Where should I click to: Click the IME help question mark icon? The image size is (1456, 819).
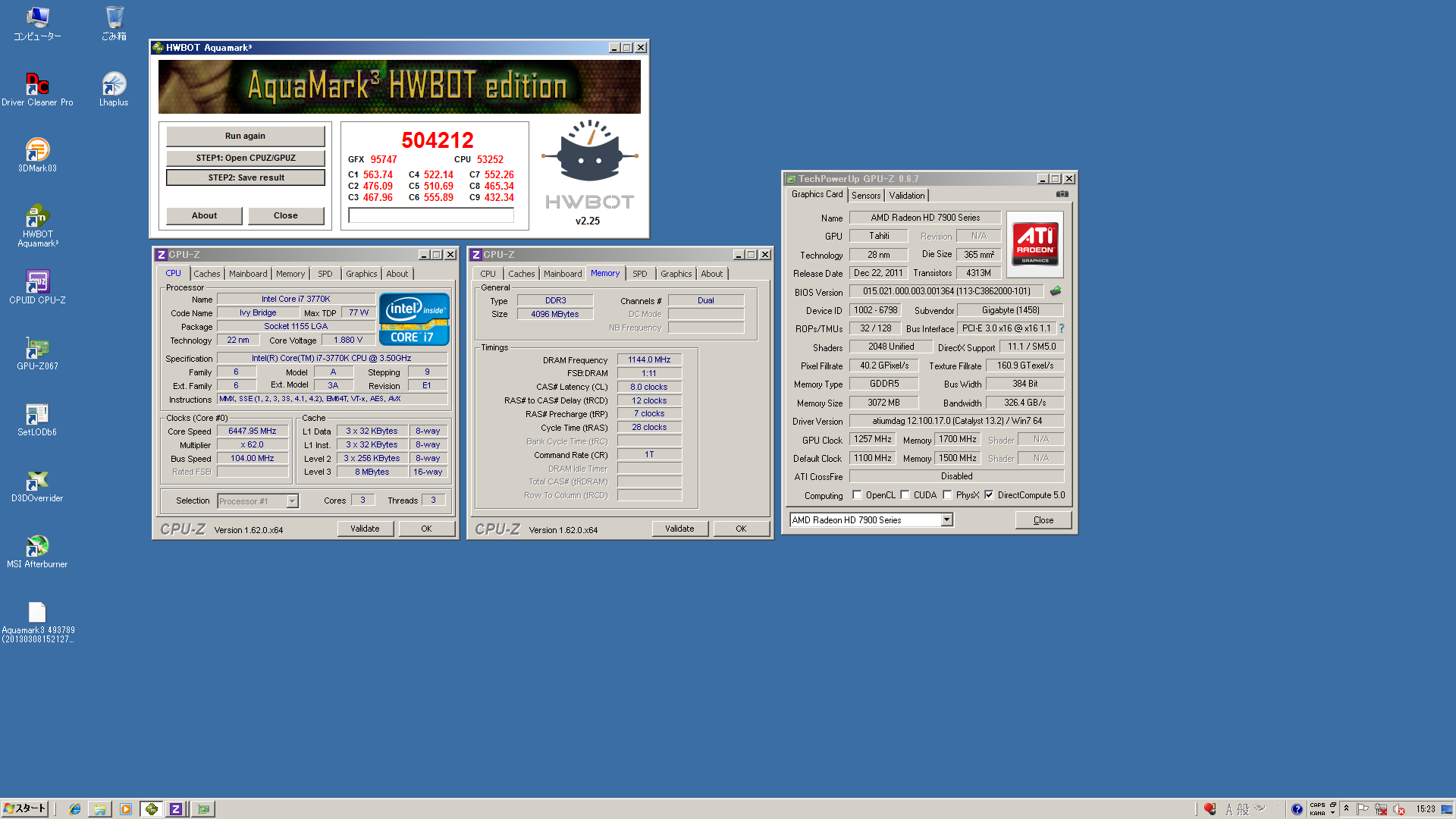coord(1298,809)
